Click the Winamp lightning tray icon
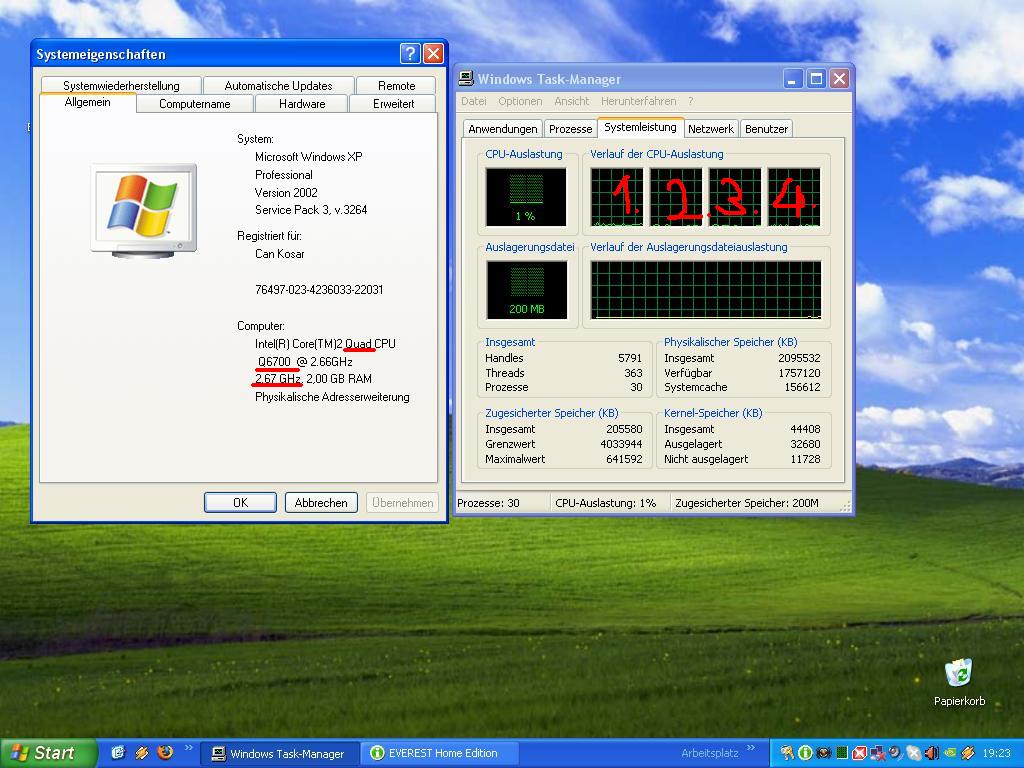The height and width of the screenshot is (768, 1024). point(968,753)
